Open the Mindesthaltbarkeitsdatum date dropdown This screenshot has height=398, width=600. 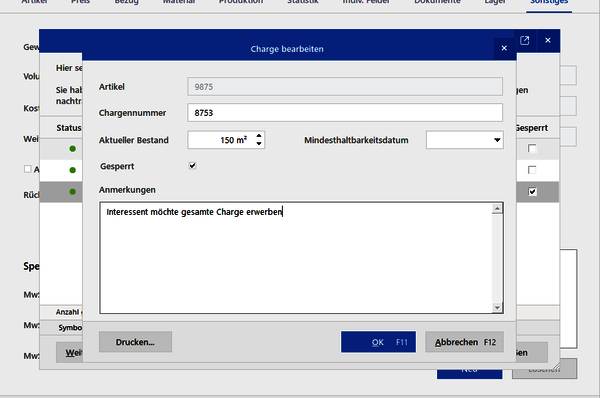click(x=497, y=140)
